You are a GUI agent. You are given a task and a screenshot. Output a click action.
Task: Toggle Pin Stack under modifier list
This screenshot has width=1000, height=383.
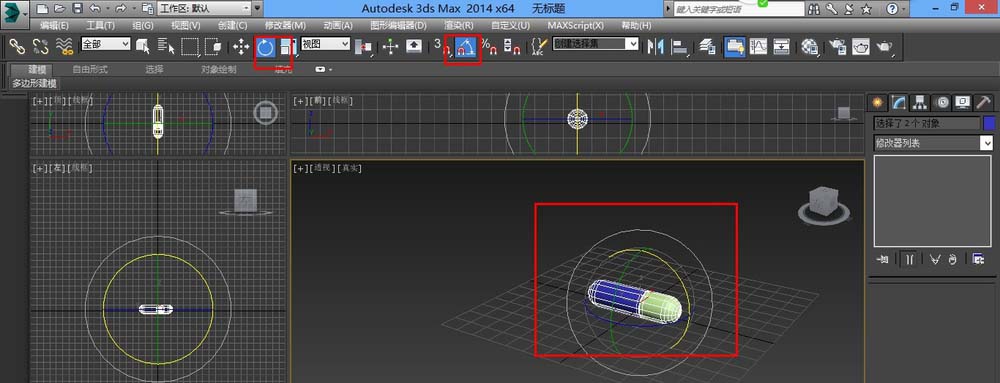(883, 259)
